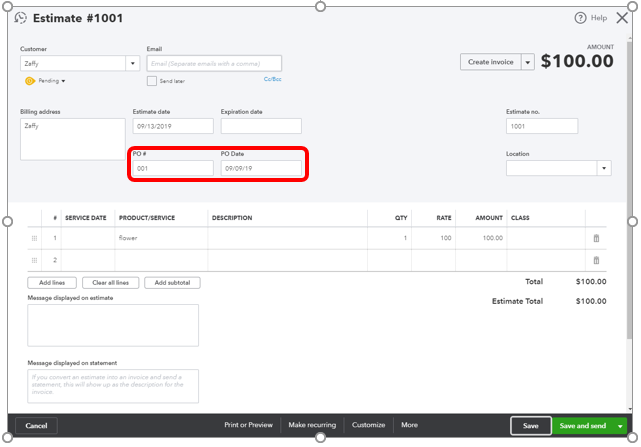Click the PO Date field
Screen dimensions: 641x447
coord(261,168)
